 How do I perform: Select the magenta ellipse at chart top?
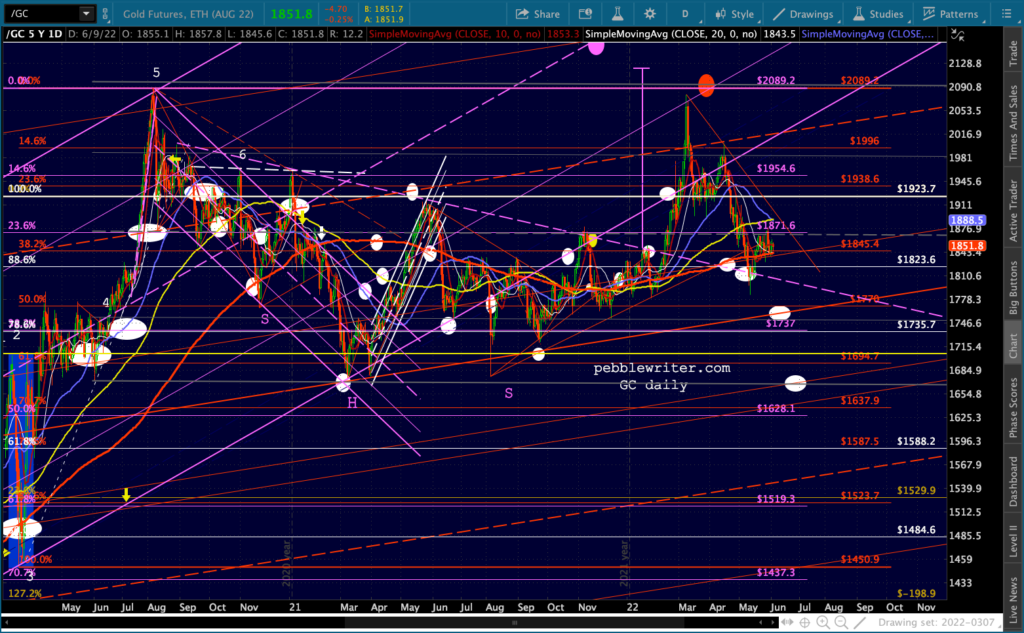point(596,47)
